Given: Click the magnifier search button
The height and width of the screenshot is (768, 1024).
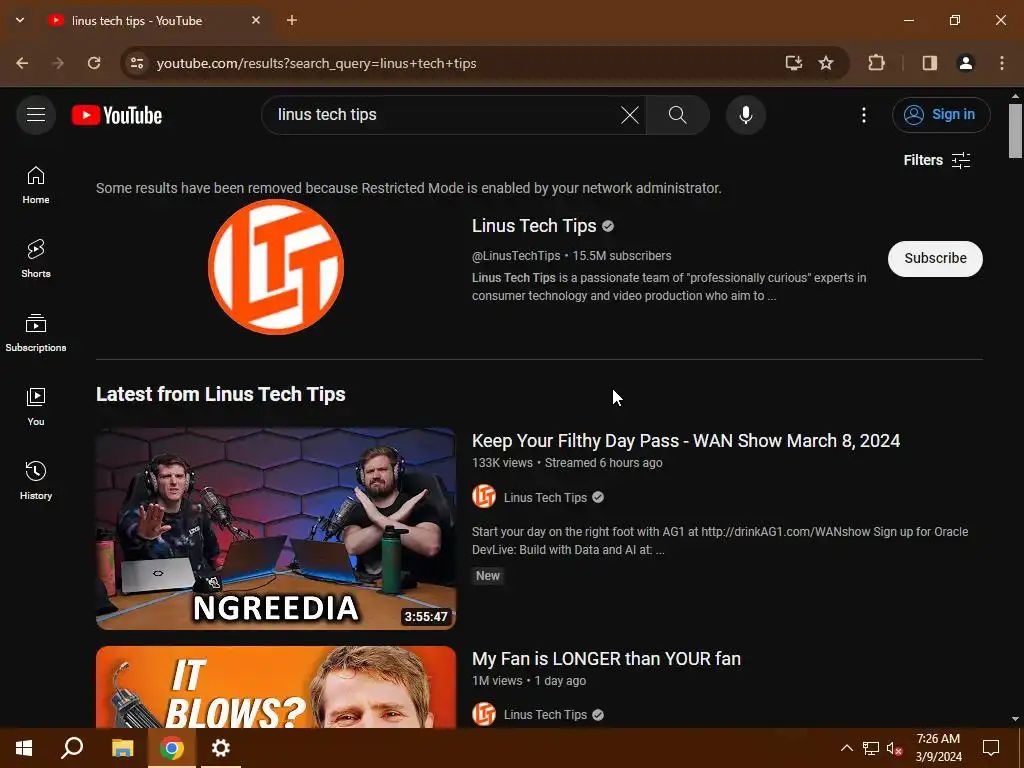Looking at the screenshot, I should coord(677,115).
